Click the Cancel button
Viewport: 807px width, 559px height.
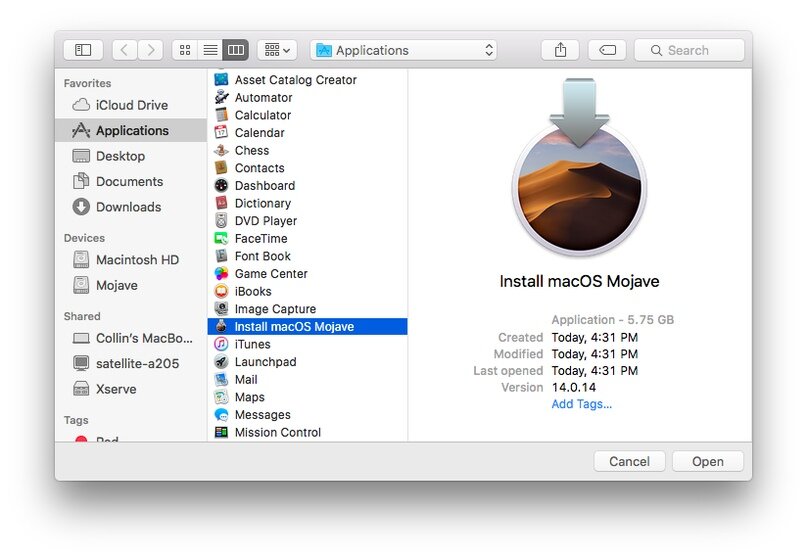[629, 461]
